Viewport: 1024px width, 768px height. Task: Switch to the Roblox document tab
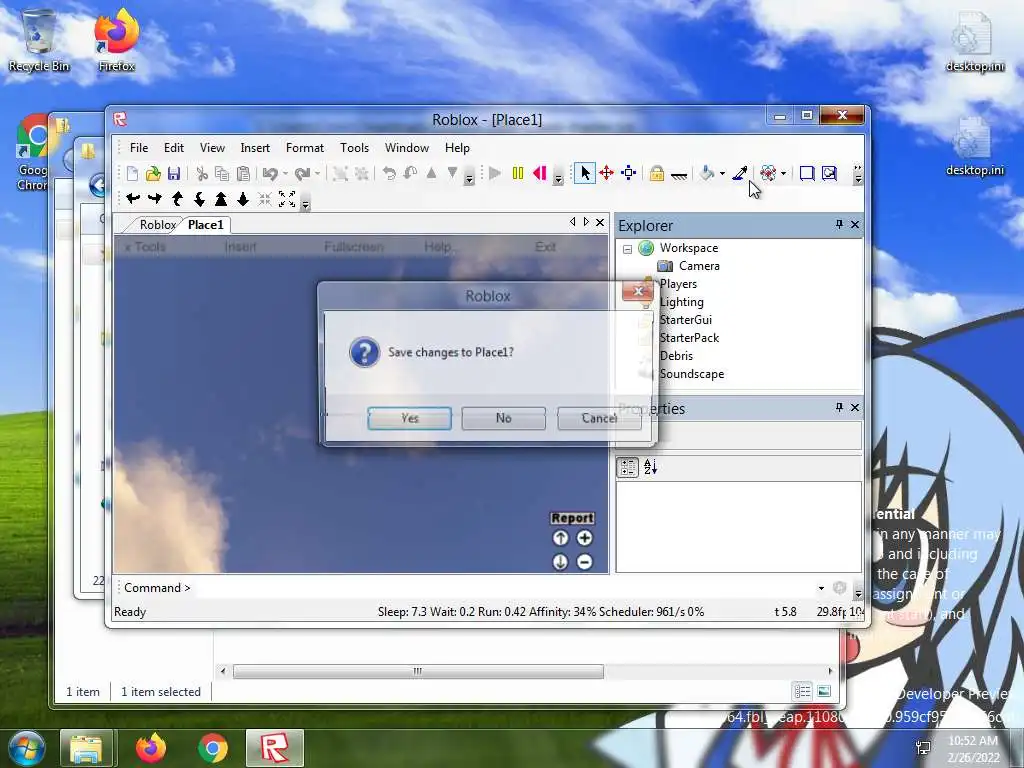pyautogui.click(x=157, y=225)
